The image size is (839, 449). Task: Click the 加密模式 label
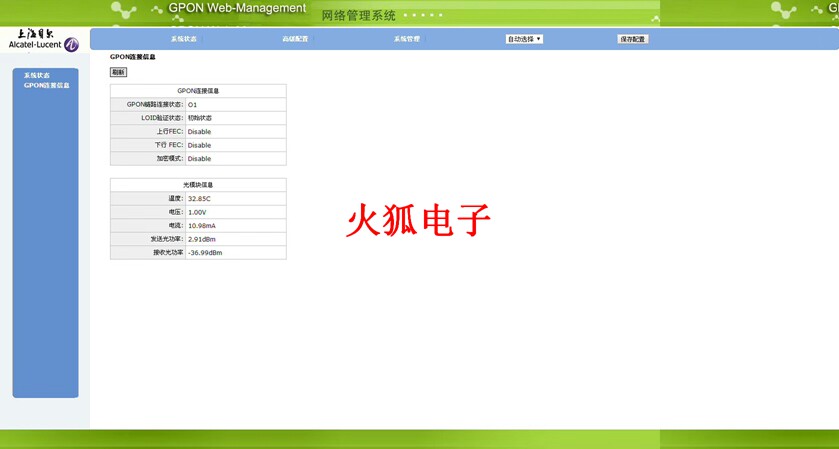tap(170, 158)
